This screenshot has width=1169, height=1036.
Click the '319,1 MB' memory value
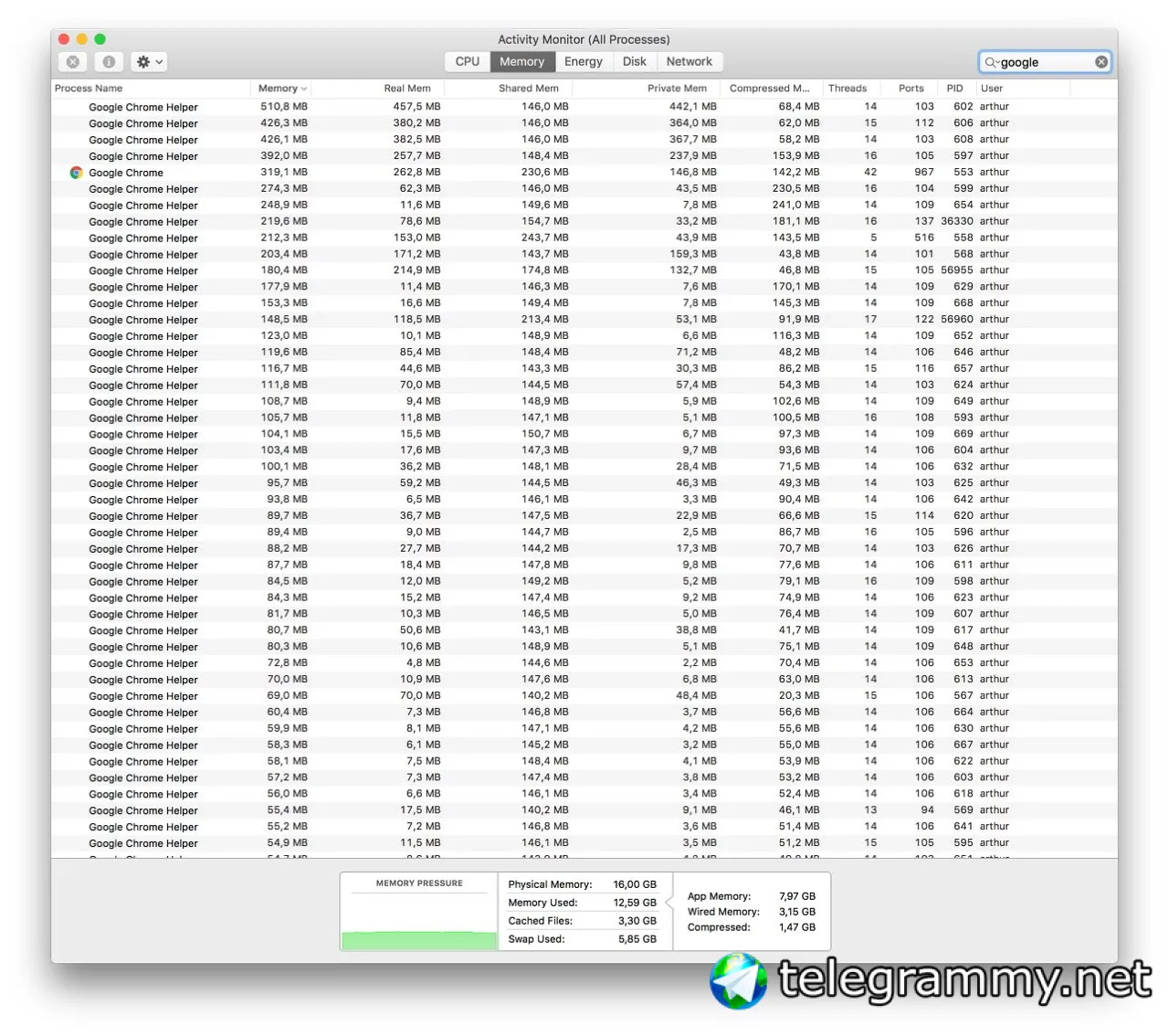point(284,172)
